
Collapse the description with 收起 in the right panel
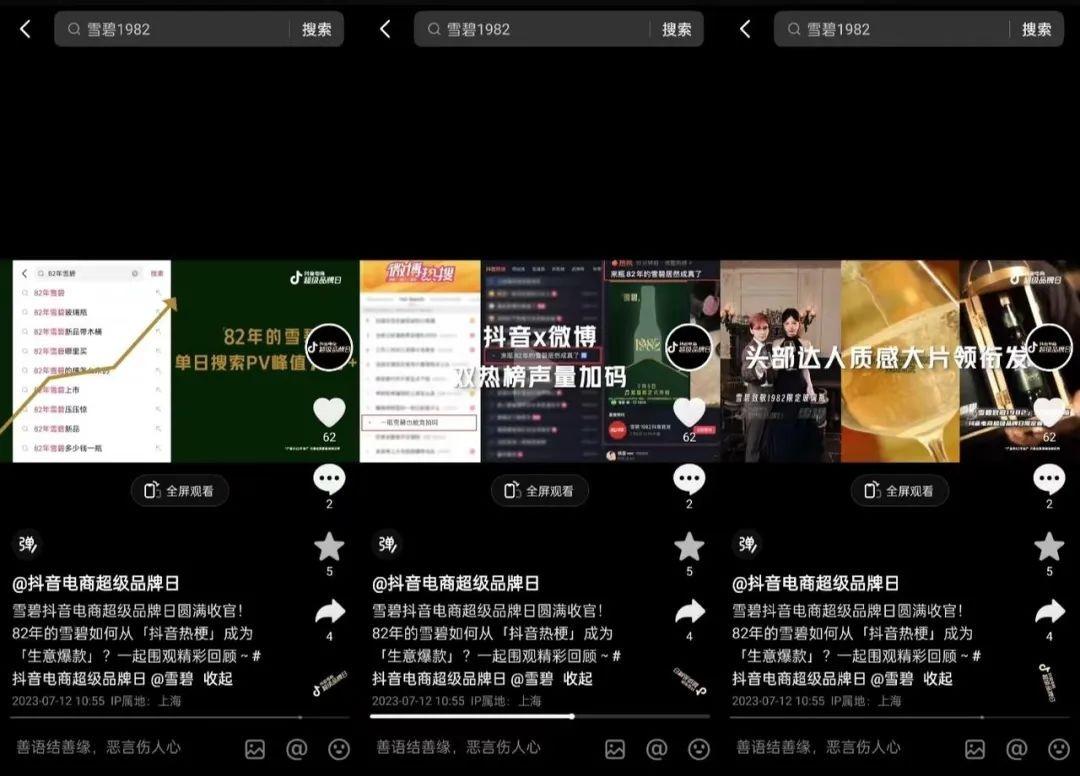coord(937,678)
